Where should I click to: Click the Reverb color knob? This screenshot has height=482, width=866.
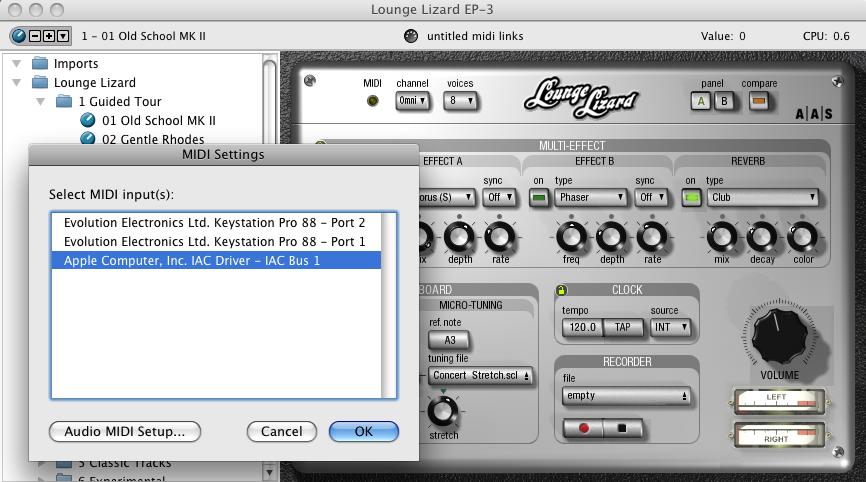click(x=802, y=237)
